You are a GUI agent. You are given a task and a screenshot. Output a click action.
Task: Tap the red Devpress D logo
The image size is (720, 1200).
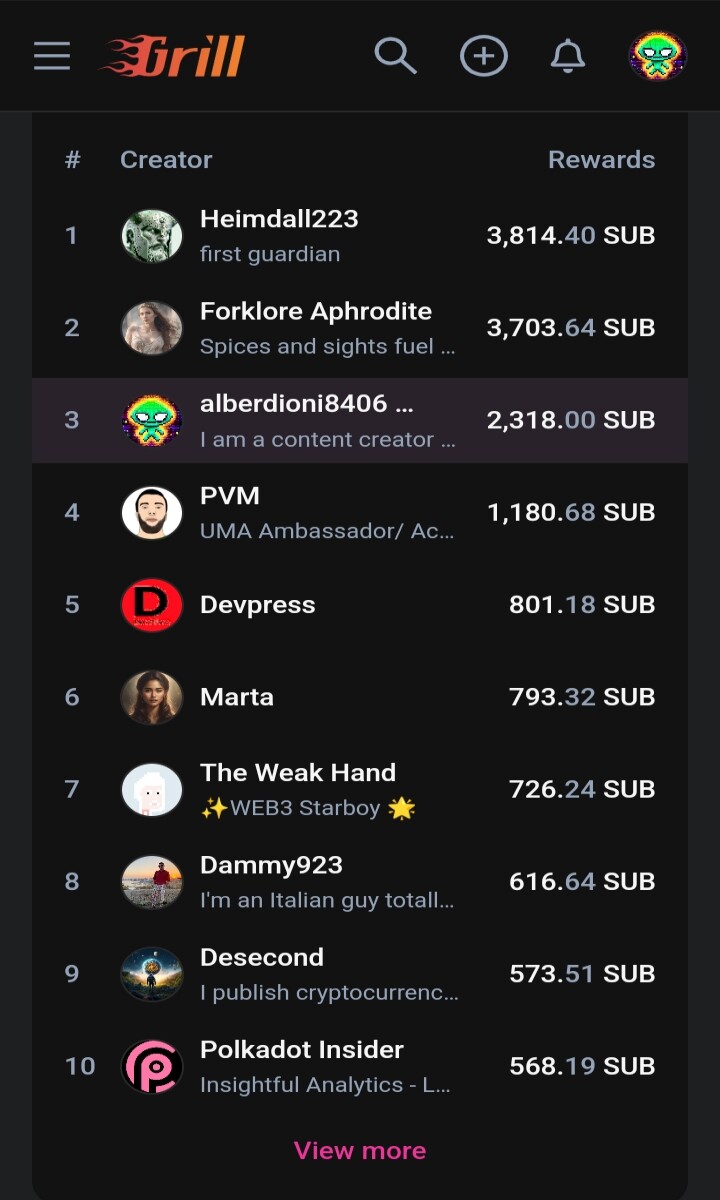pyautogui.click(x=152, y=605)
